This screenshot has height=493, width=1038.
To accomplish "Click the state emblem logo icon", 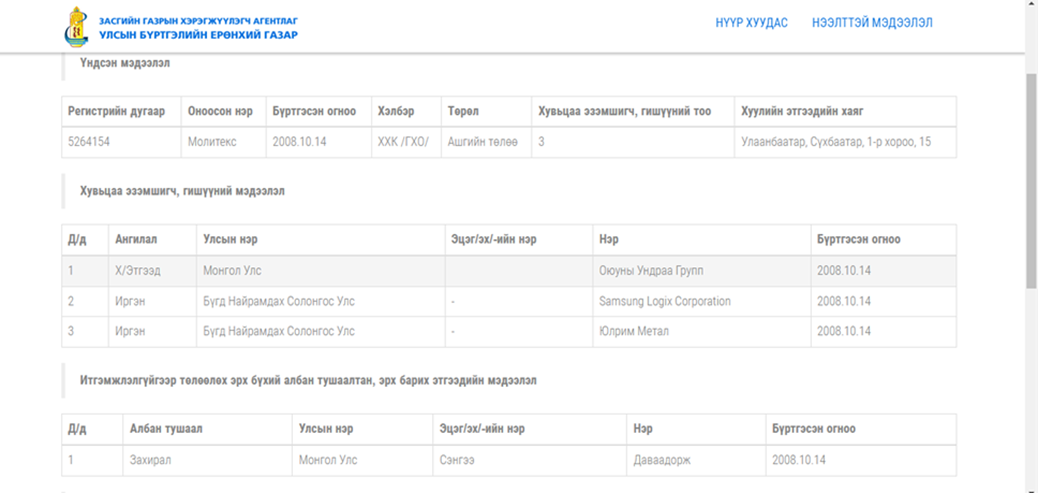I will (78, 26).
